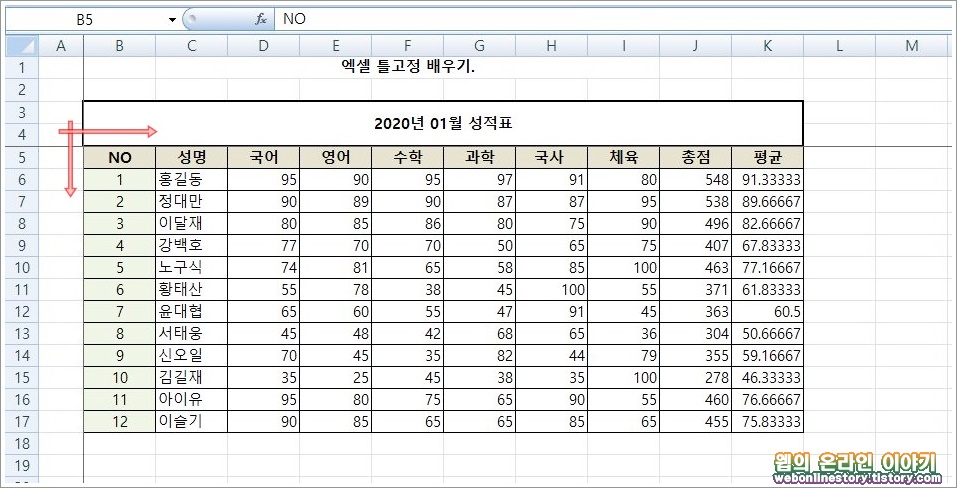Click the merged cell '2020년 01월 성적표'

point(443,123)
